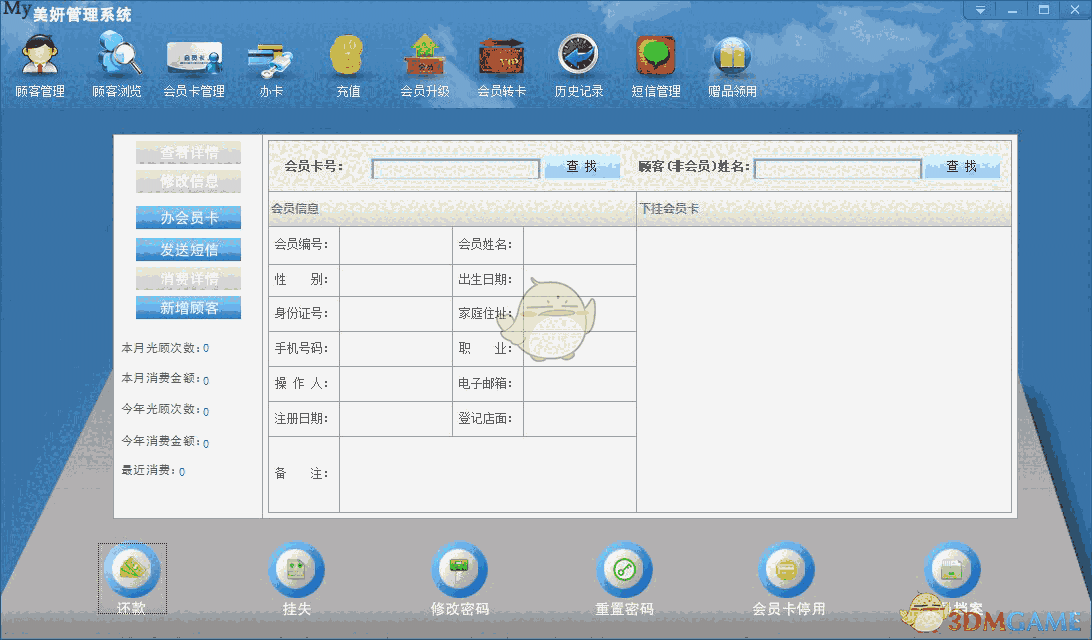Viewport: 1092px width, 640px height.
Task: Click the 本月光顾次数 statistic text
Action: [x=165, y=348]
